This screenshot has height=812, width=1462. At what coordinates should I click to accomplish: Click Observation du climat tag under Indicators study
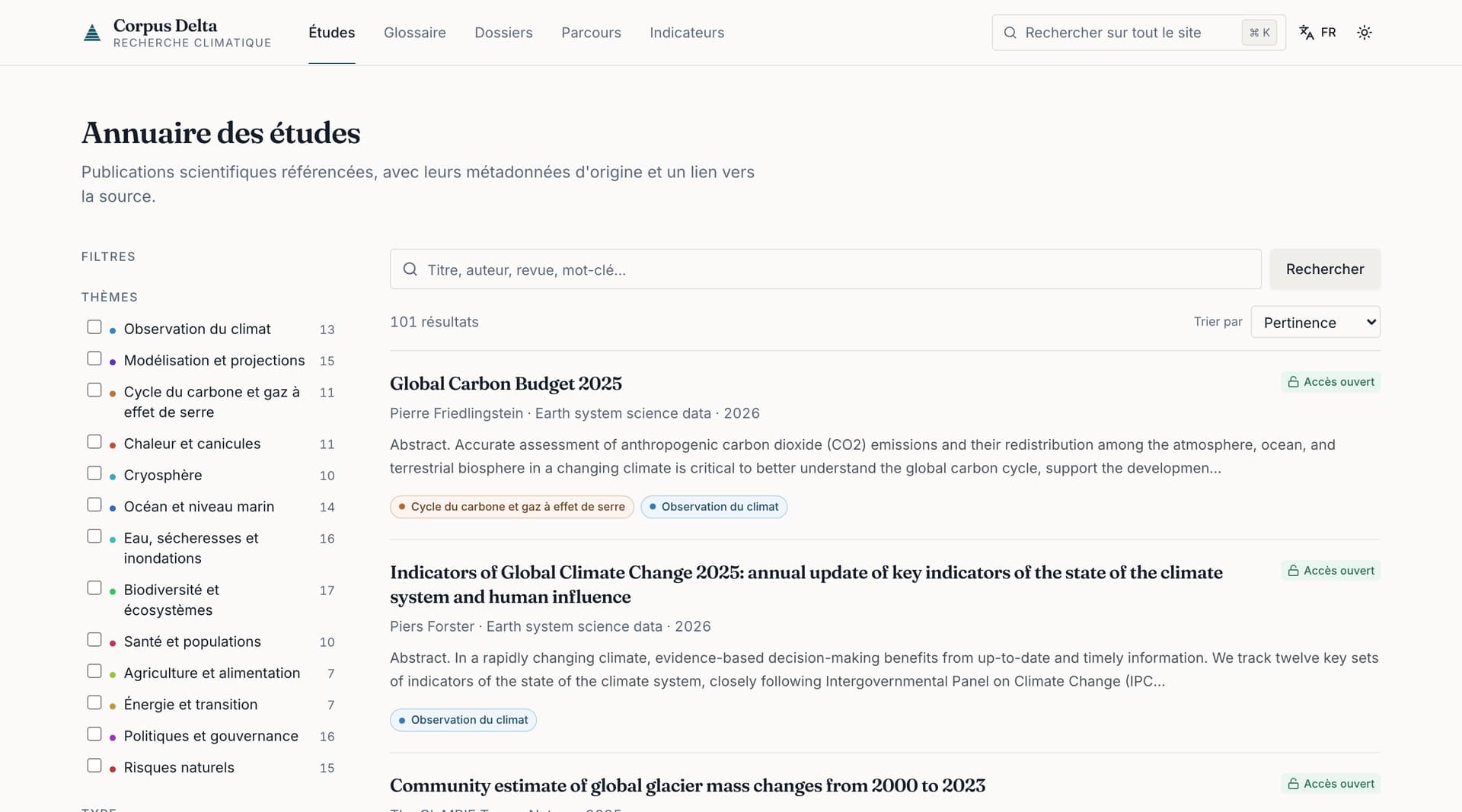(x=463, y=720)
